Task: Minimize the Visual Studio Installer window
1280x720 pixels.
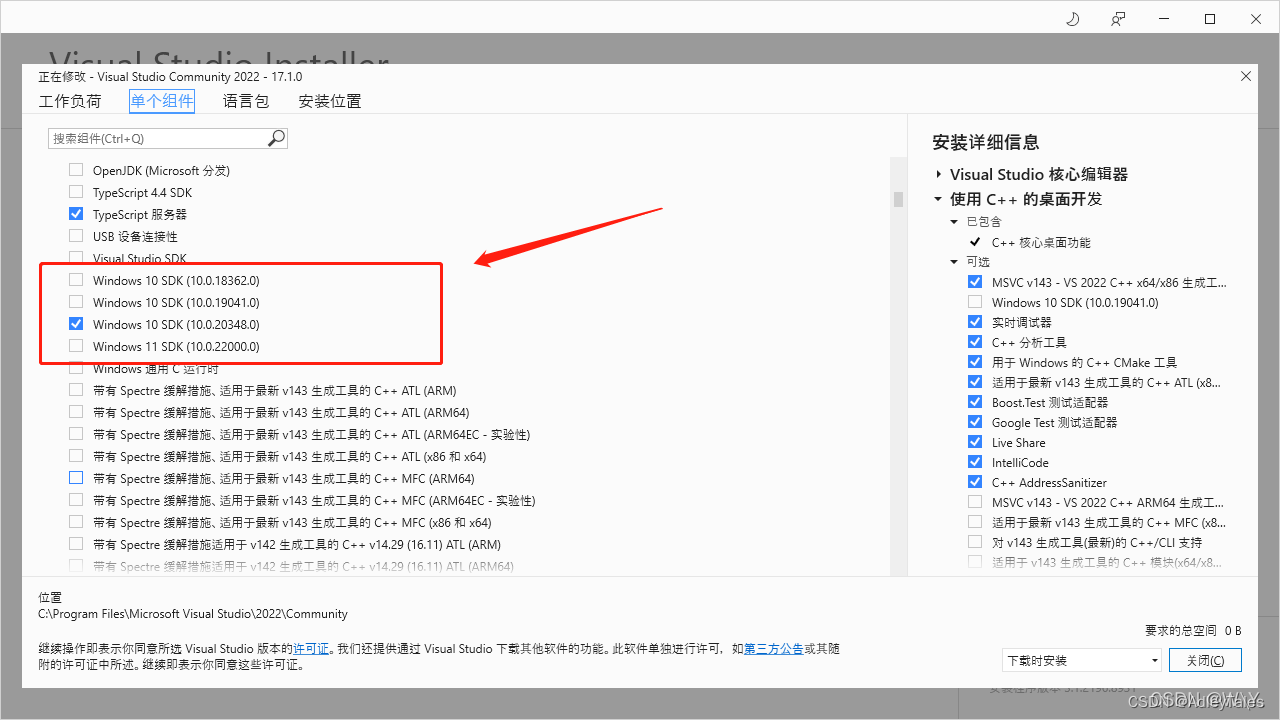Action: click(x=1164, y=19)
